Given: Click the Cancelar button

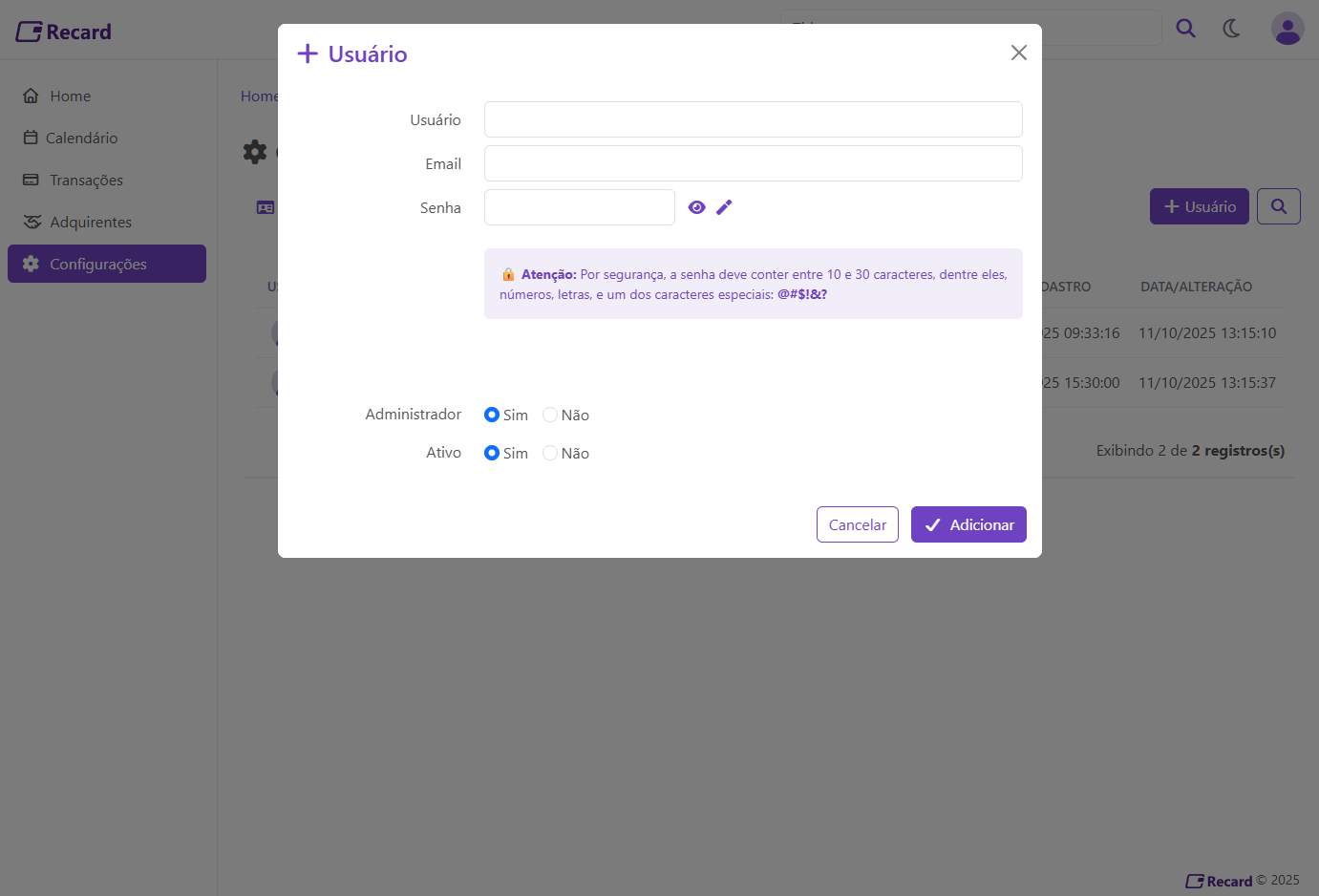Looking at the screenshot, I should coord(857,524).
